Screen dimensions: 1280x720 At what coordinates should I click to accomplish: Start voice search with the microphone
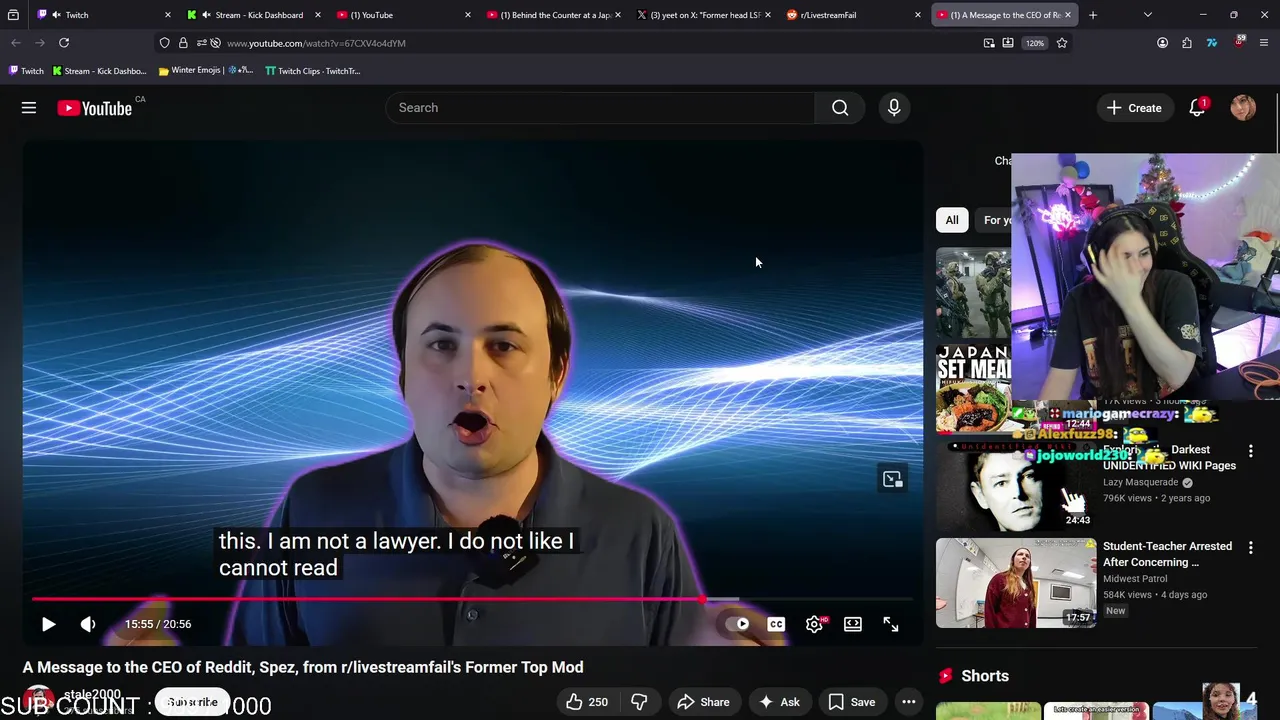tap(894, 108)
